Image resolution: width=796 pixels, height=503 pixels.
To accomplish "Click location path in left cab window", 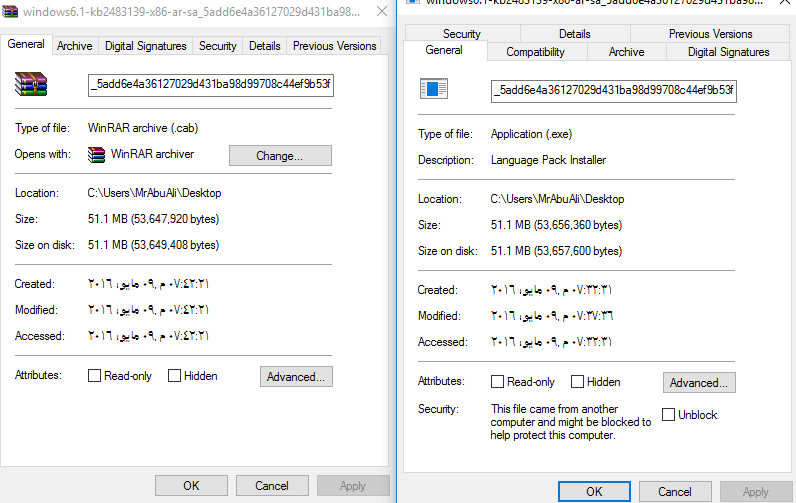I will pos(154,193).
